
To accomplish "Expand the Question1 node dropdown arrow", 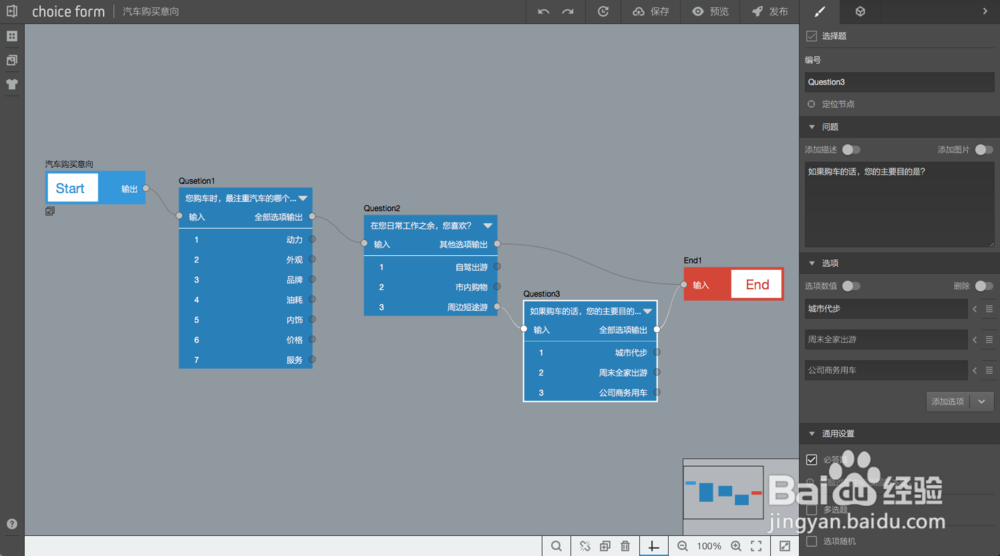I will point(303,198).
